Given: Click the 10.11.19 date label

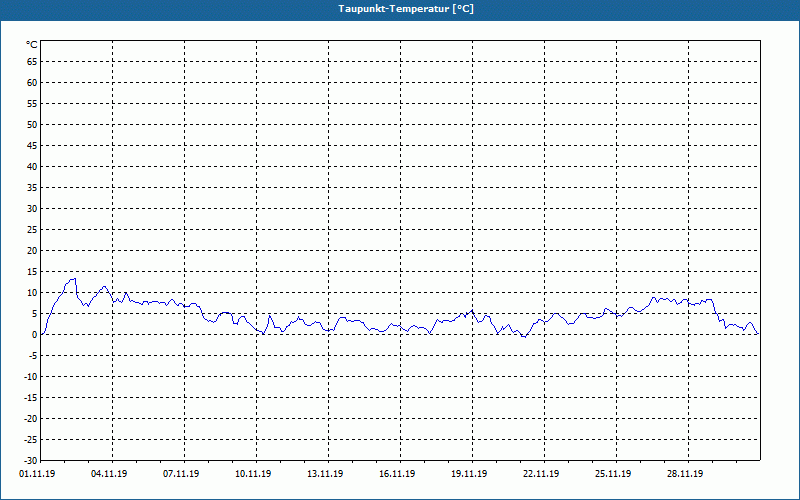Looking at the screenshot, I should click(253, 474).
